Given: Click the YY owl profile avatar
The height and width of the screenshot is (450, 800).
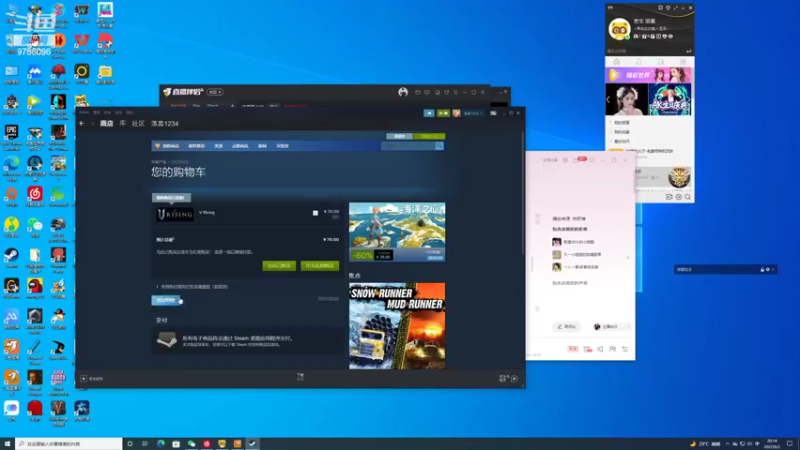Looking at the screenshot, I should pyautogui.click(x=619, y=29).
